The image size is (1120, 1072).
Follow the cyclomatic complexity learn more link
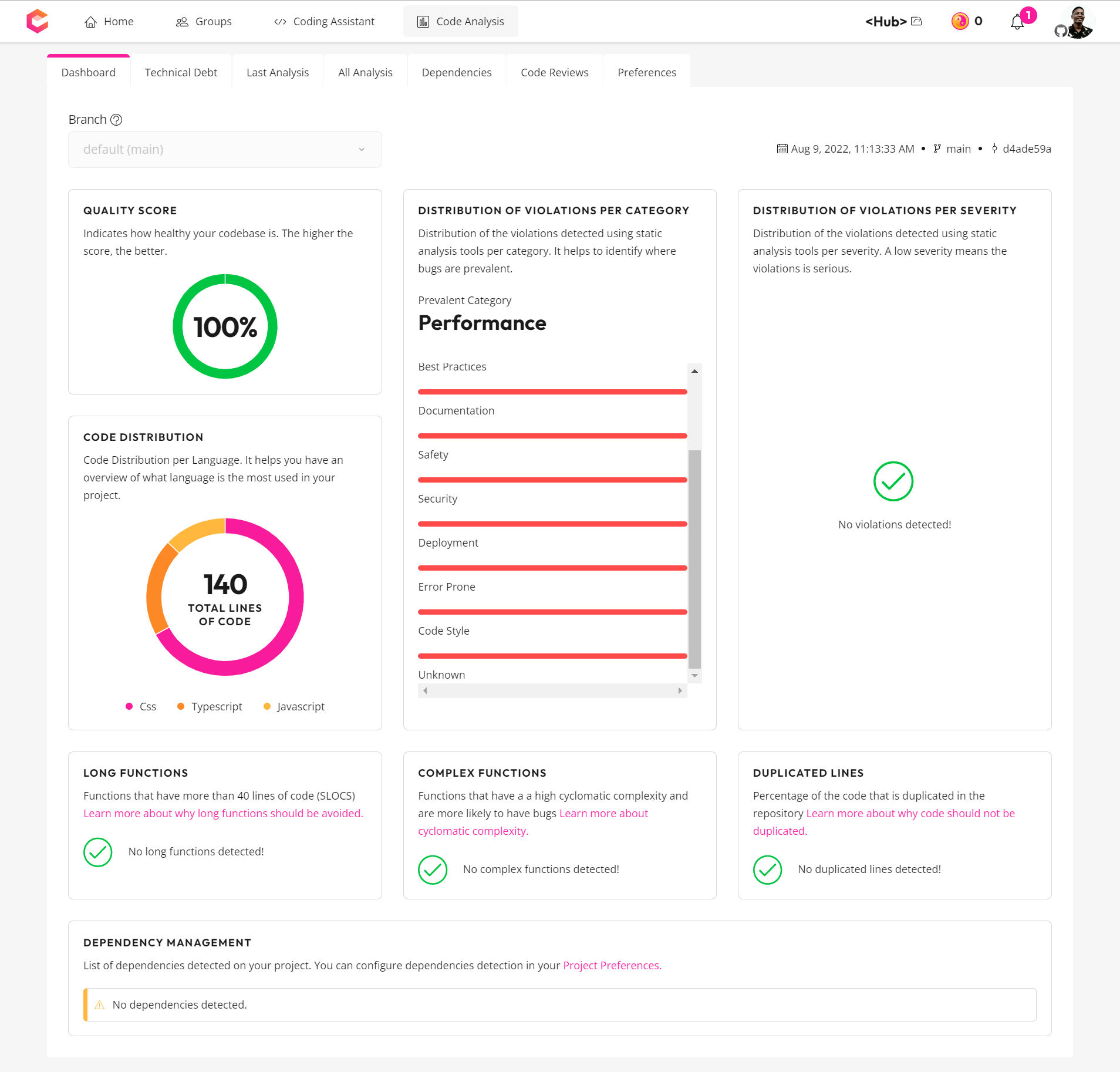tap(473, 830)
